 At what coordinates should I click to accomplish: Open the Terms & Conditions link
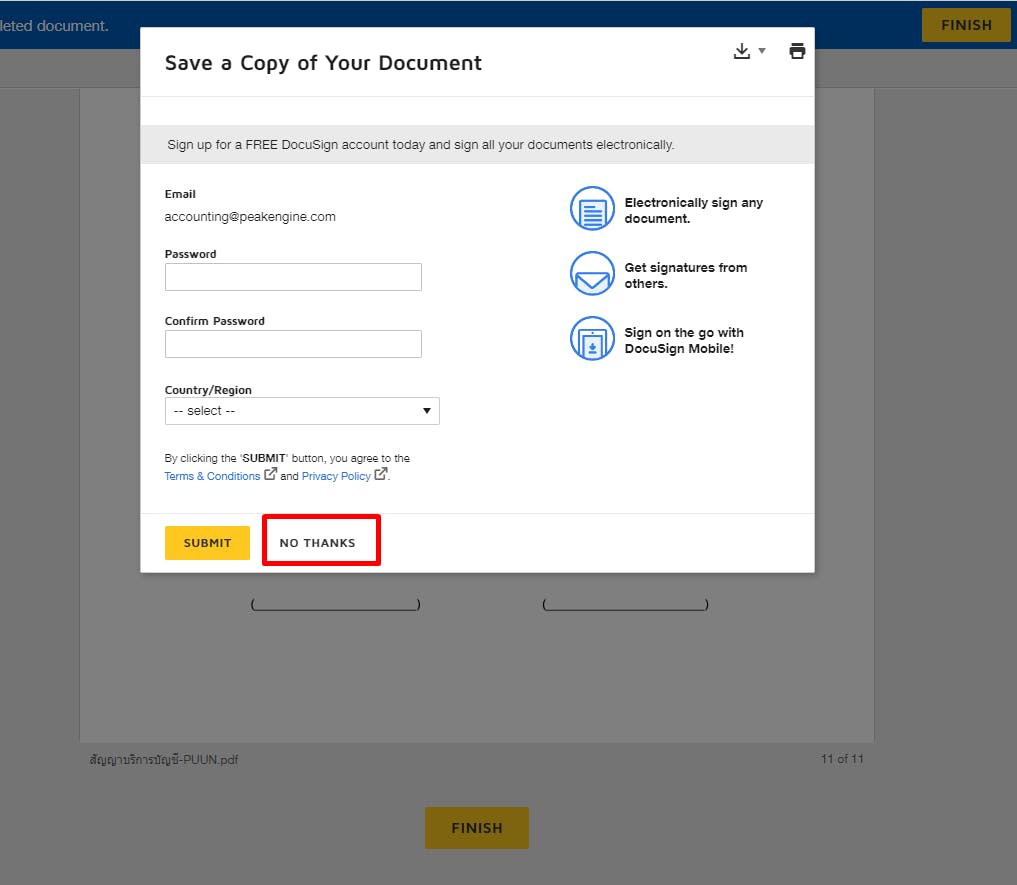(x=212, y=476)
